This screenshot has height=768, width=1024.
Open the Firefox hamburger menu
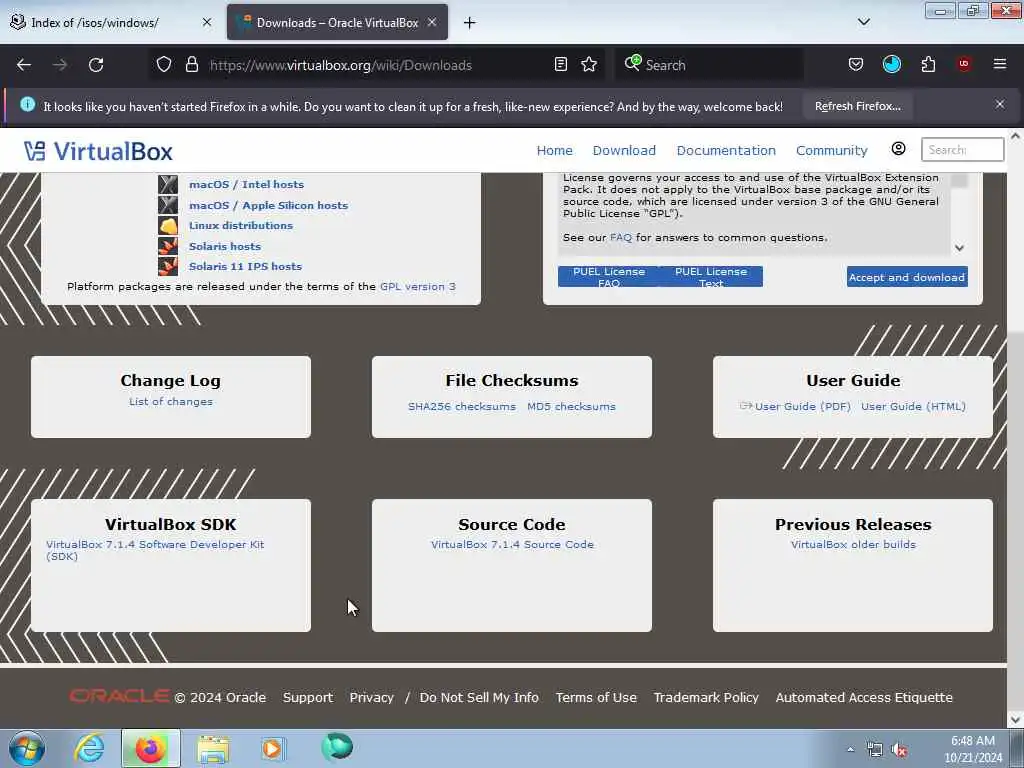pos(1000,65)
